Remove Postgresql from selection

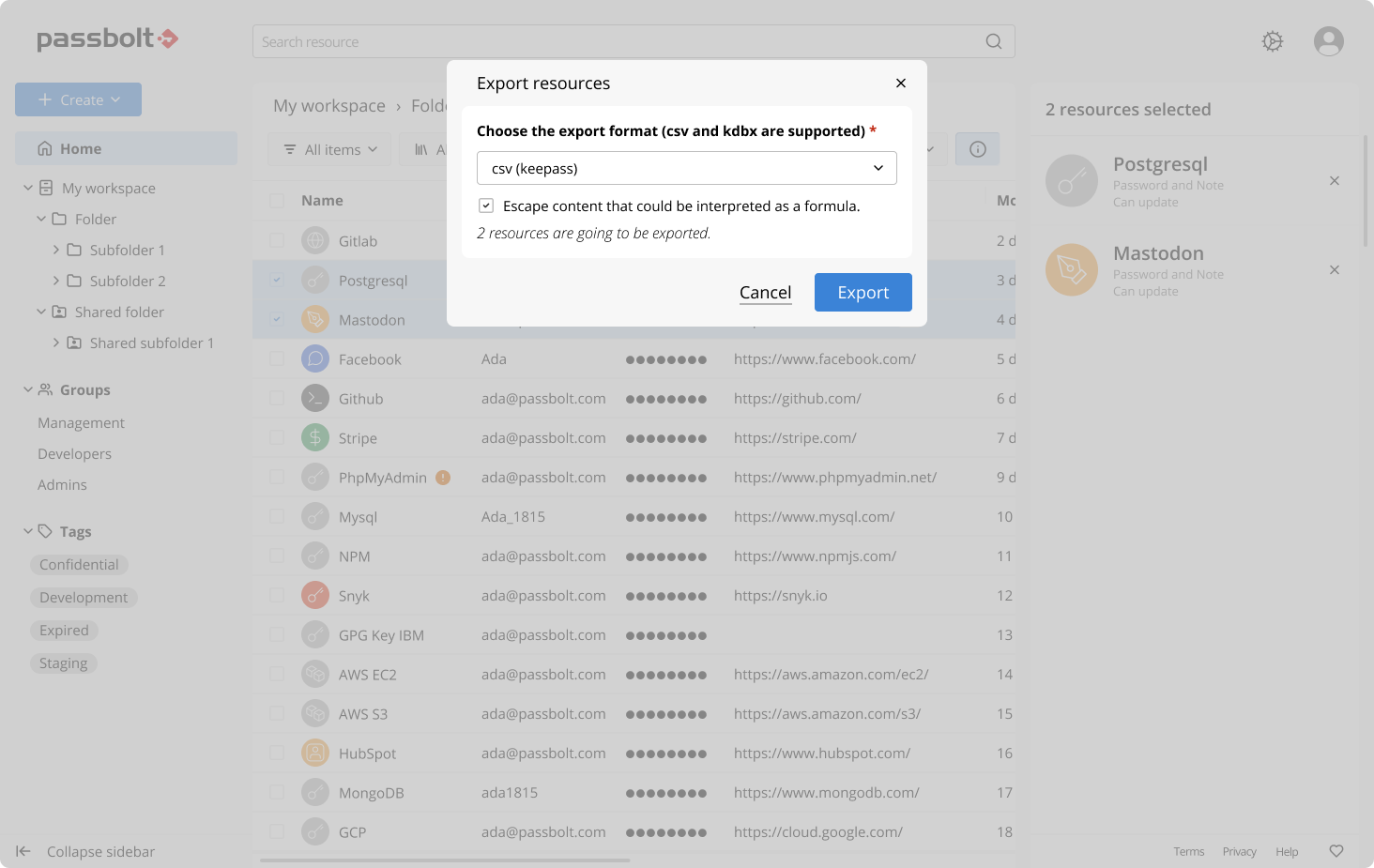tap(1335, 181)
